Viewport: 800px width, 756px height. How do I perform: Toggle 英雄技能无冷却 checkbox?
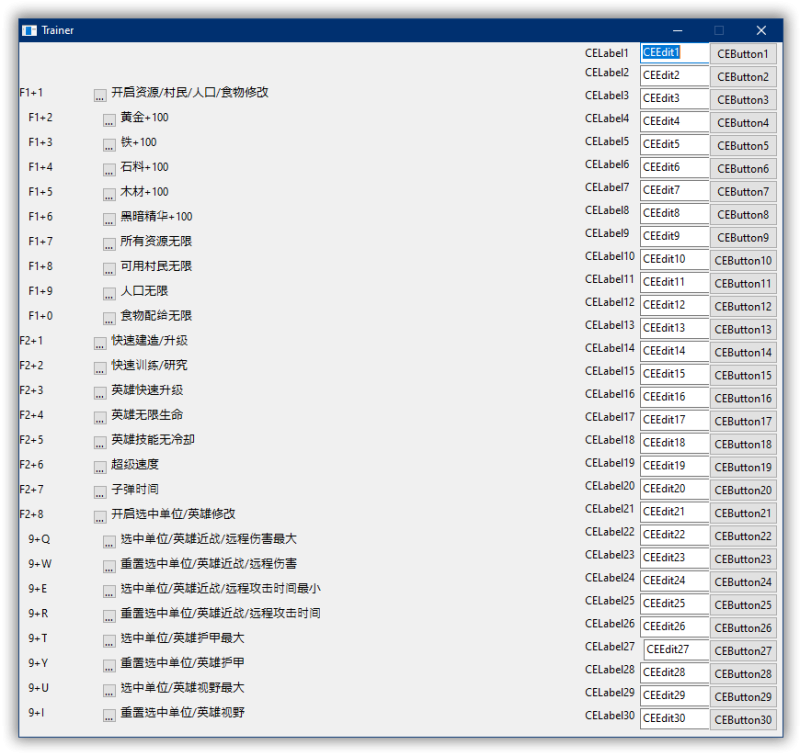tap(100, 443)
